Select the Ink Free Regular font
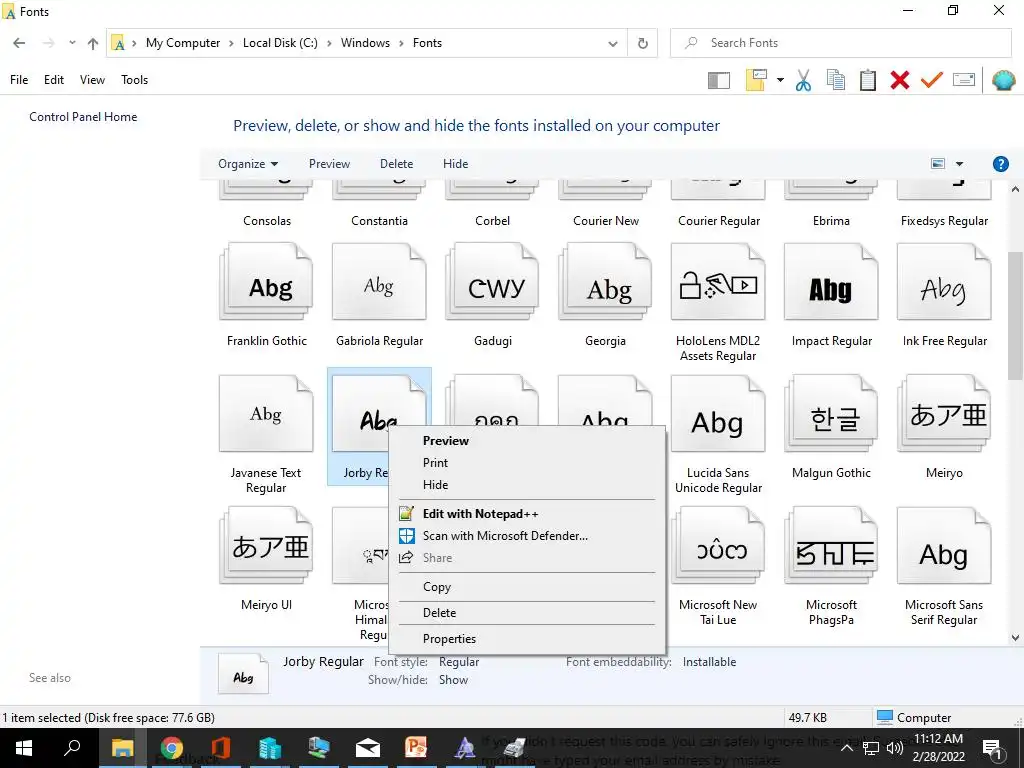1024x768 pixels. (x=944, y=296)
